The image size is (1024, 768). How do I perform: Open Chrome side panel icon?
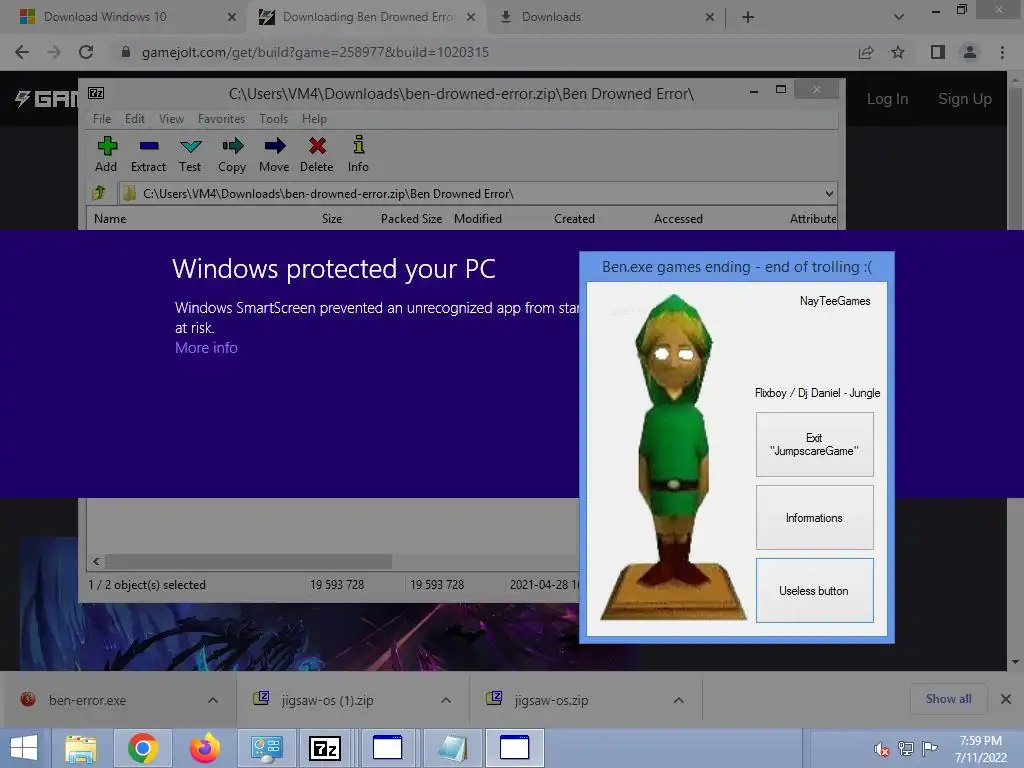(x=938, y=52)
